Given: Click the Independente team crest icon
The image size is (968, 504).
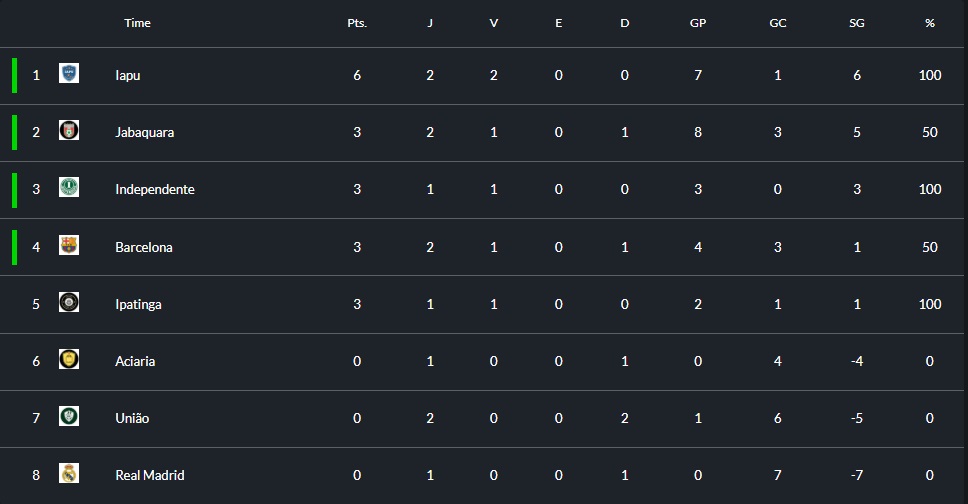Looking at the screenshot, I should coord(69,187).
